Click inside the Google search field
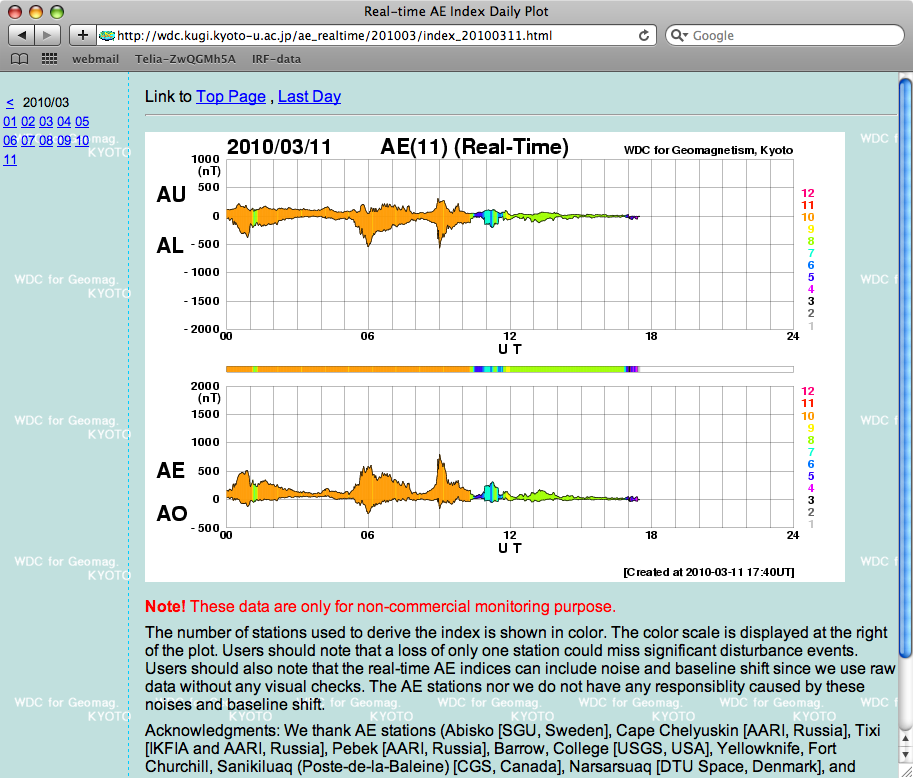 790,36
